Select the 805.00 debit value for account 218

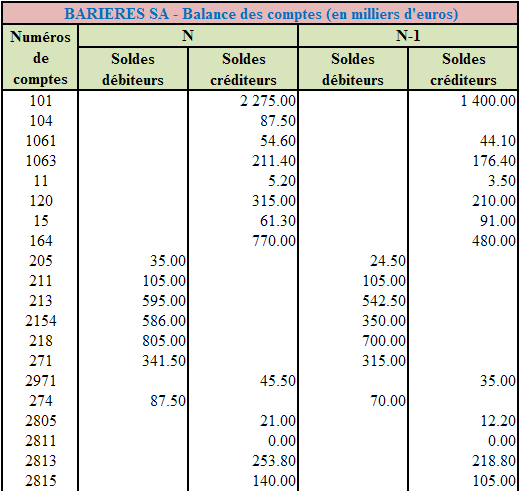pos(133,341)
